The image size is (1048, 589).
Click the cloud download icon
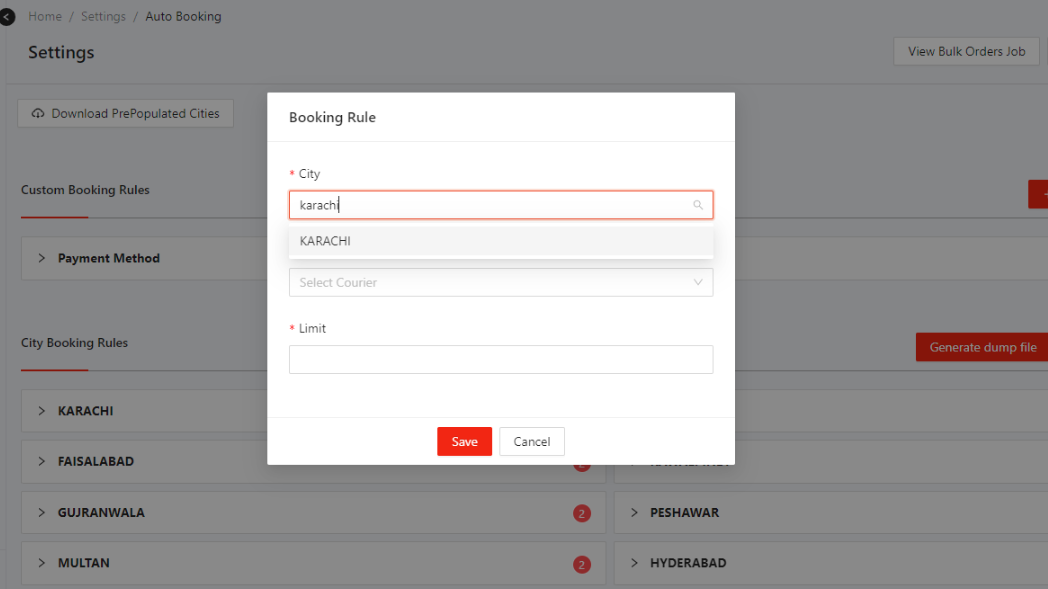(38, 114)
